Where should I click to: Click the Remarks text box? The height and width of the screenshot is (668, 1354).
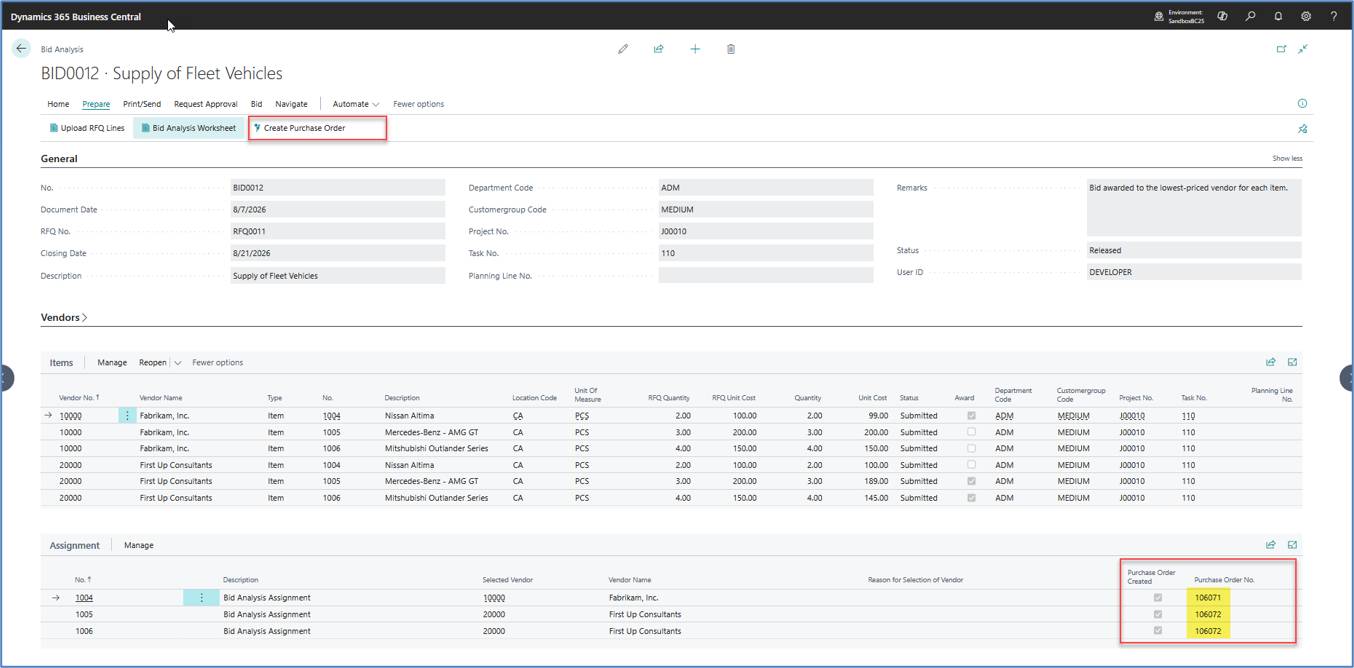click(1194, 207)
